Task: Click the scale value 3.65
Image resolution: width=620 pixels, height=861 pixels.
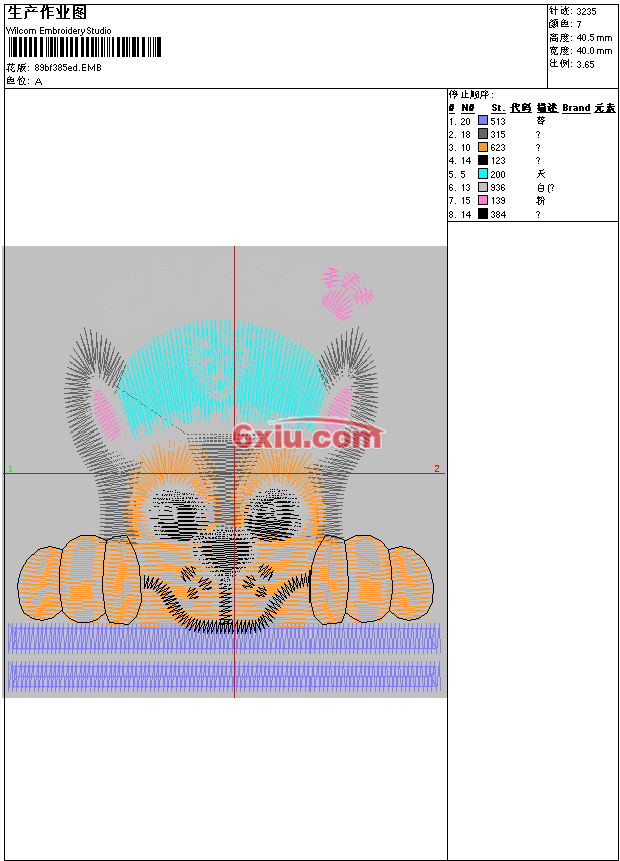Action: click(x=585, y=64)
